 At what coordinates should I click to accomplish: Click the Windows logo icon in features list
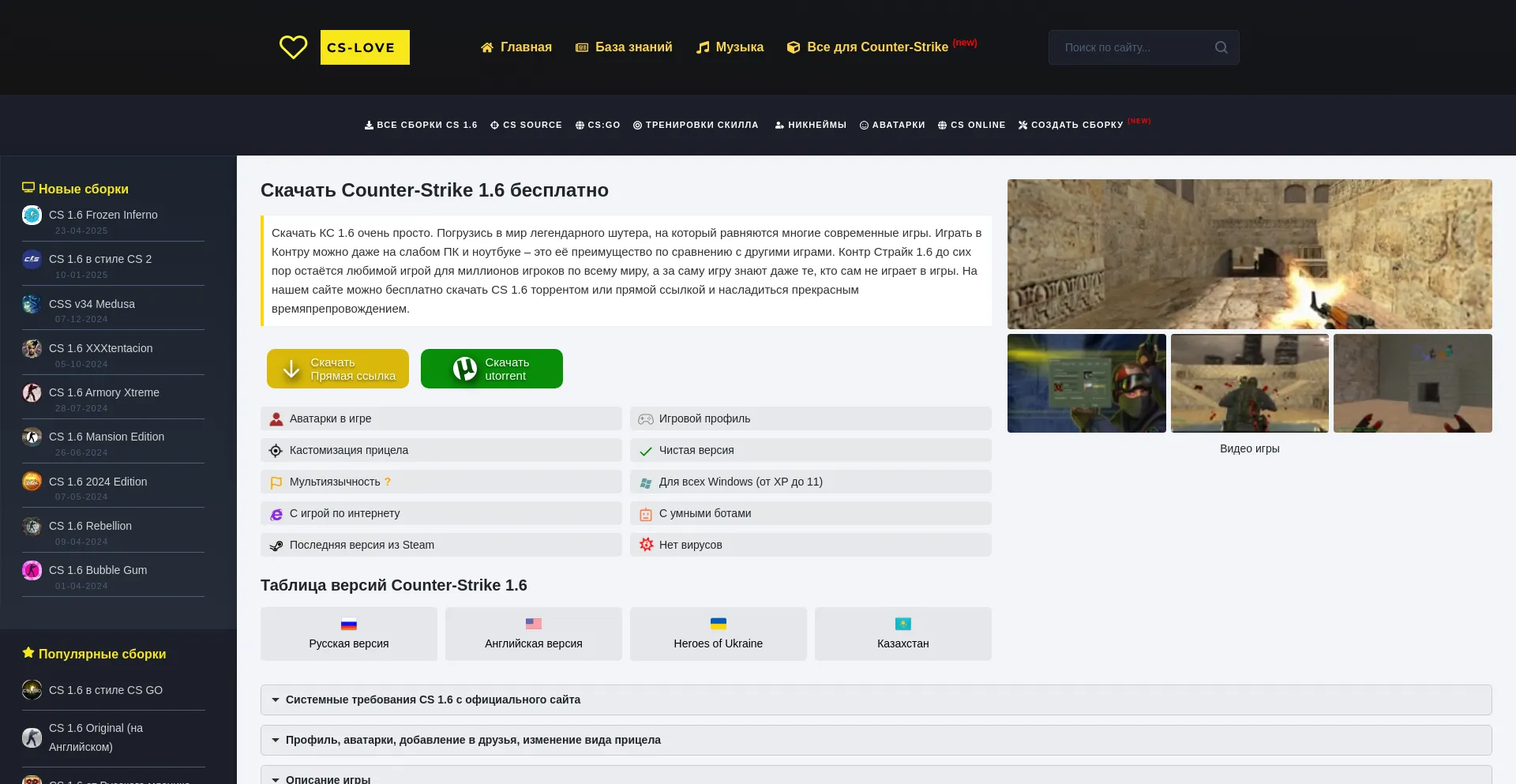coord(646,482)
